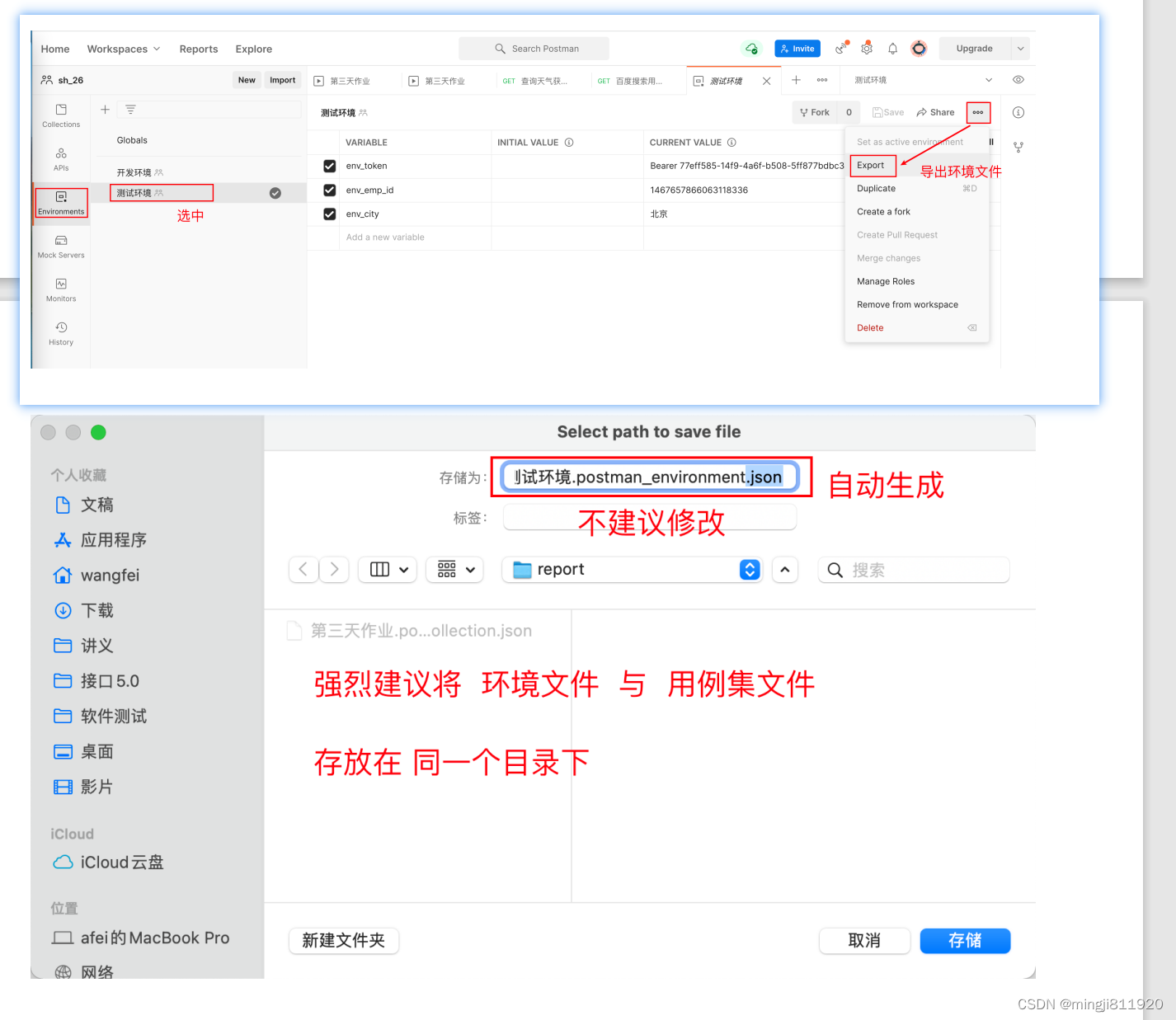Click the Import button
This screenshot has height=1020, width=1176.
(283, 80)
